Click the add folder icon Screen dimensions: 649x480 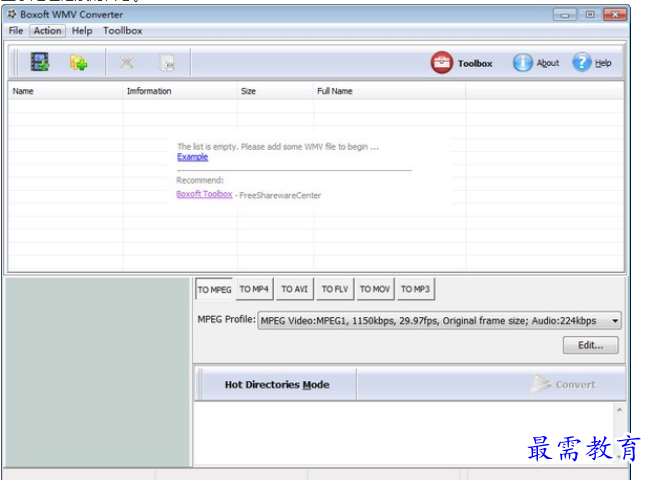(x=79, y=63)
